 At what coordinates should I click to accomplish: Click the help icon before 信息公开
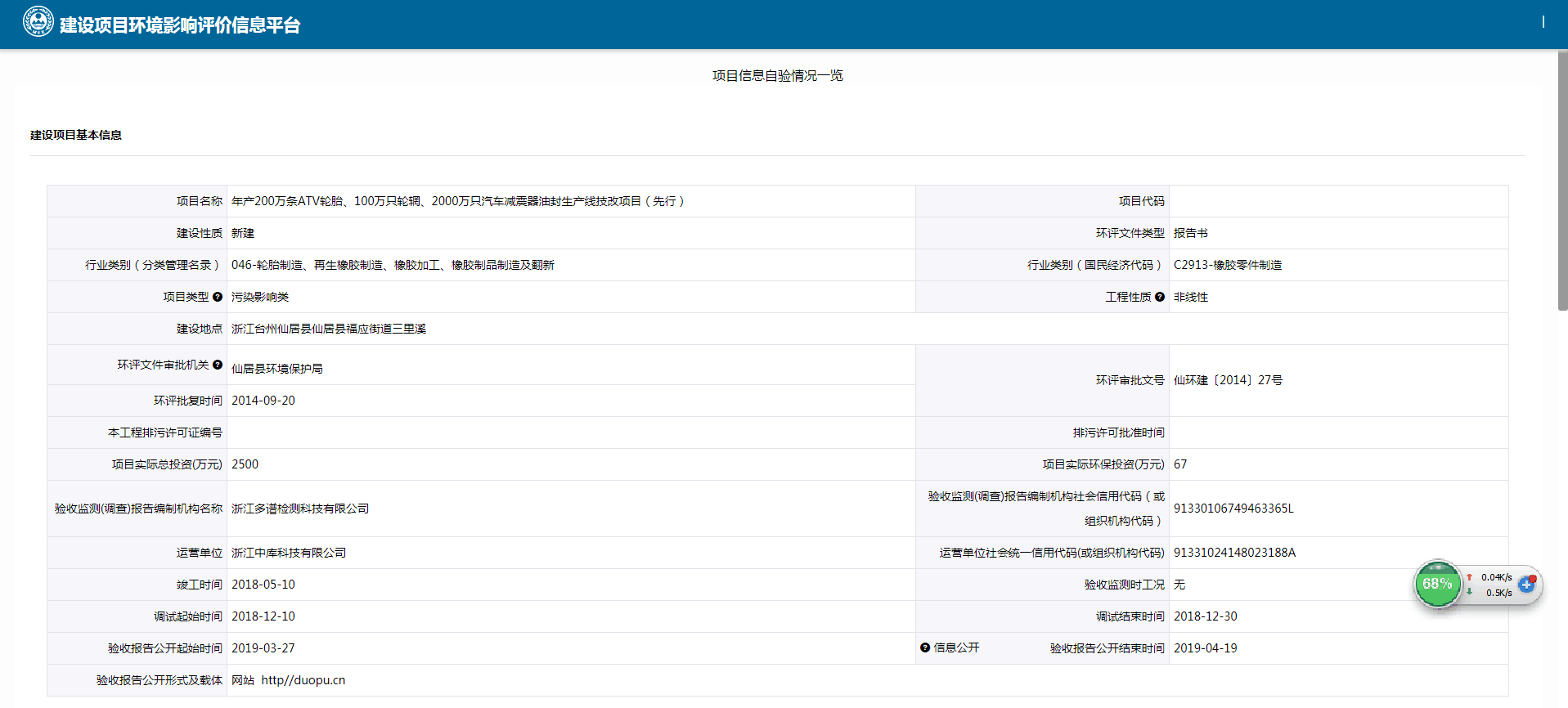925,648
